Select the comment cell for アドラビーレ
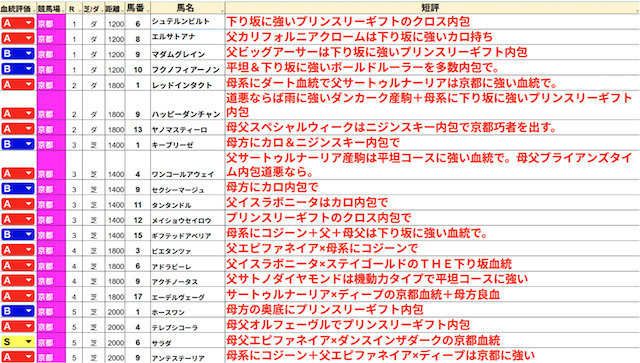Viewport: 640px width, 363px height. tap(432, 265)
